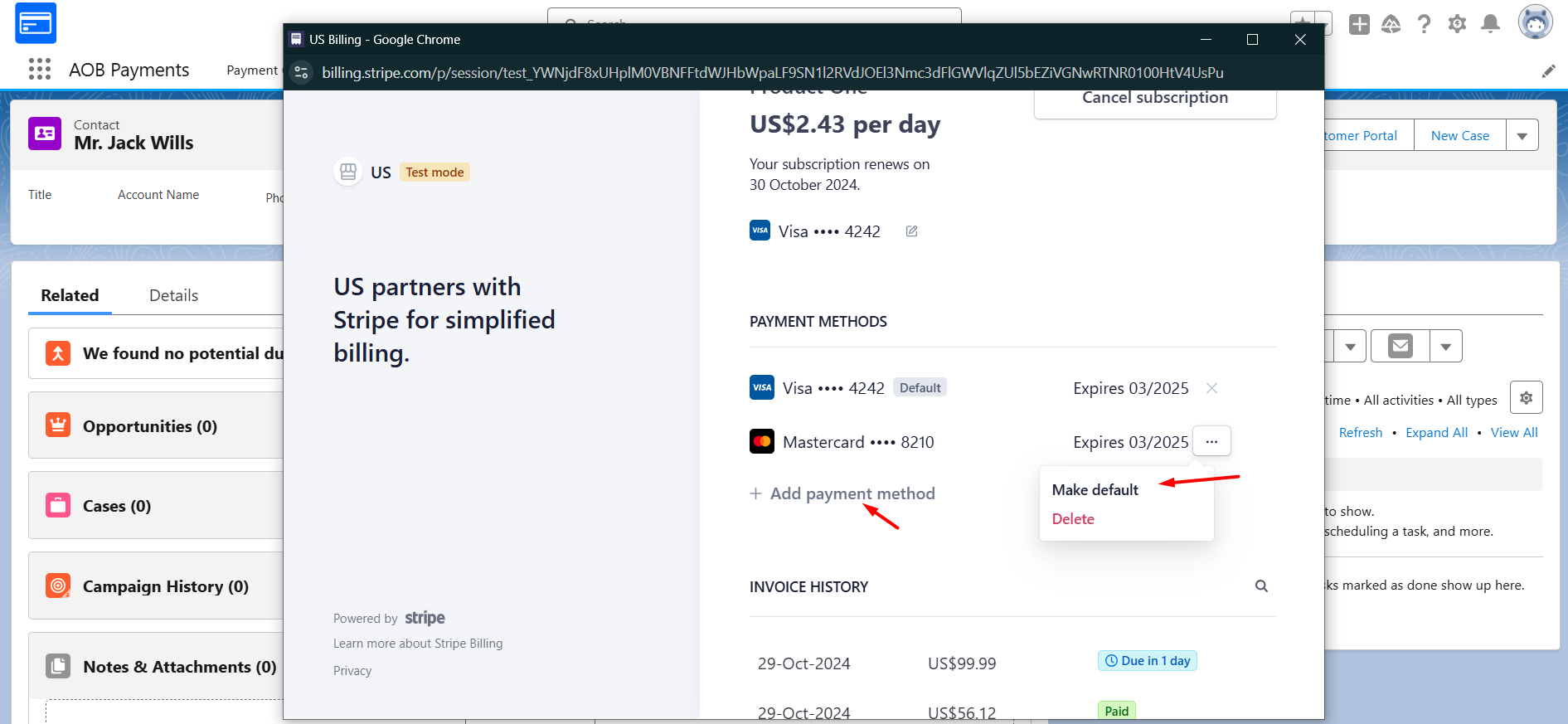This screenshot has height=724, width=1568.
Task: Click the AOB Payments app logo
Action: pyautogui.click(x=36, y=23)
